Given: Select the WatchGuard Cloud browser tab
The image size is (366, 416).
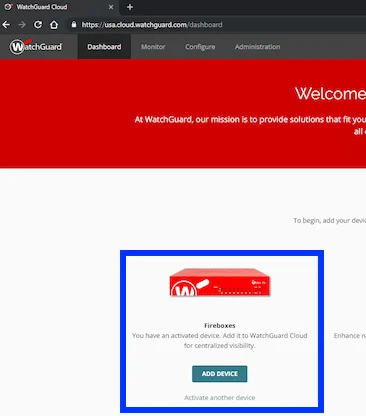Looking at the screenshot, I should [x=59, y=7].
